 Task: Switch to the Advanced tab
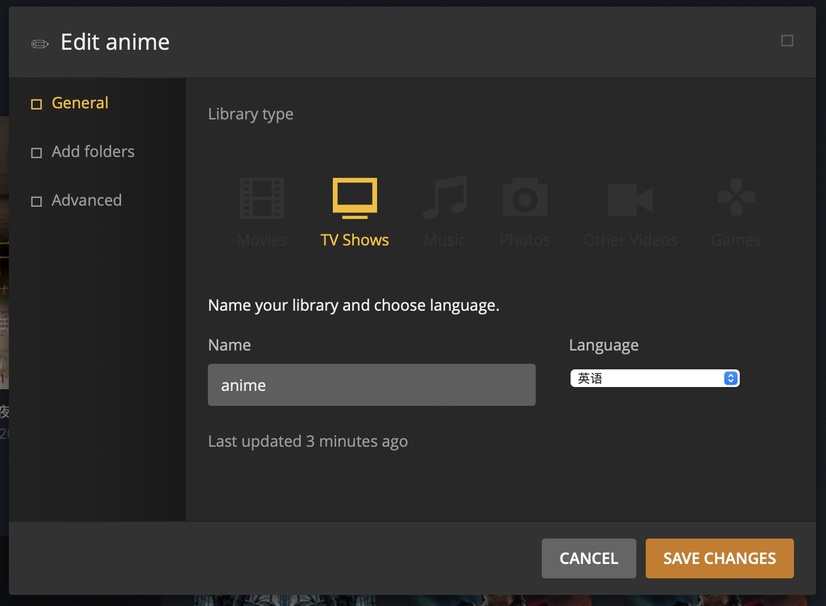(x=76, y=200)
